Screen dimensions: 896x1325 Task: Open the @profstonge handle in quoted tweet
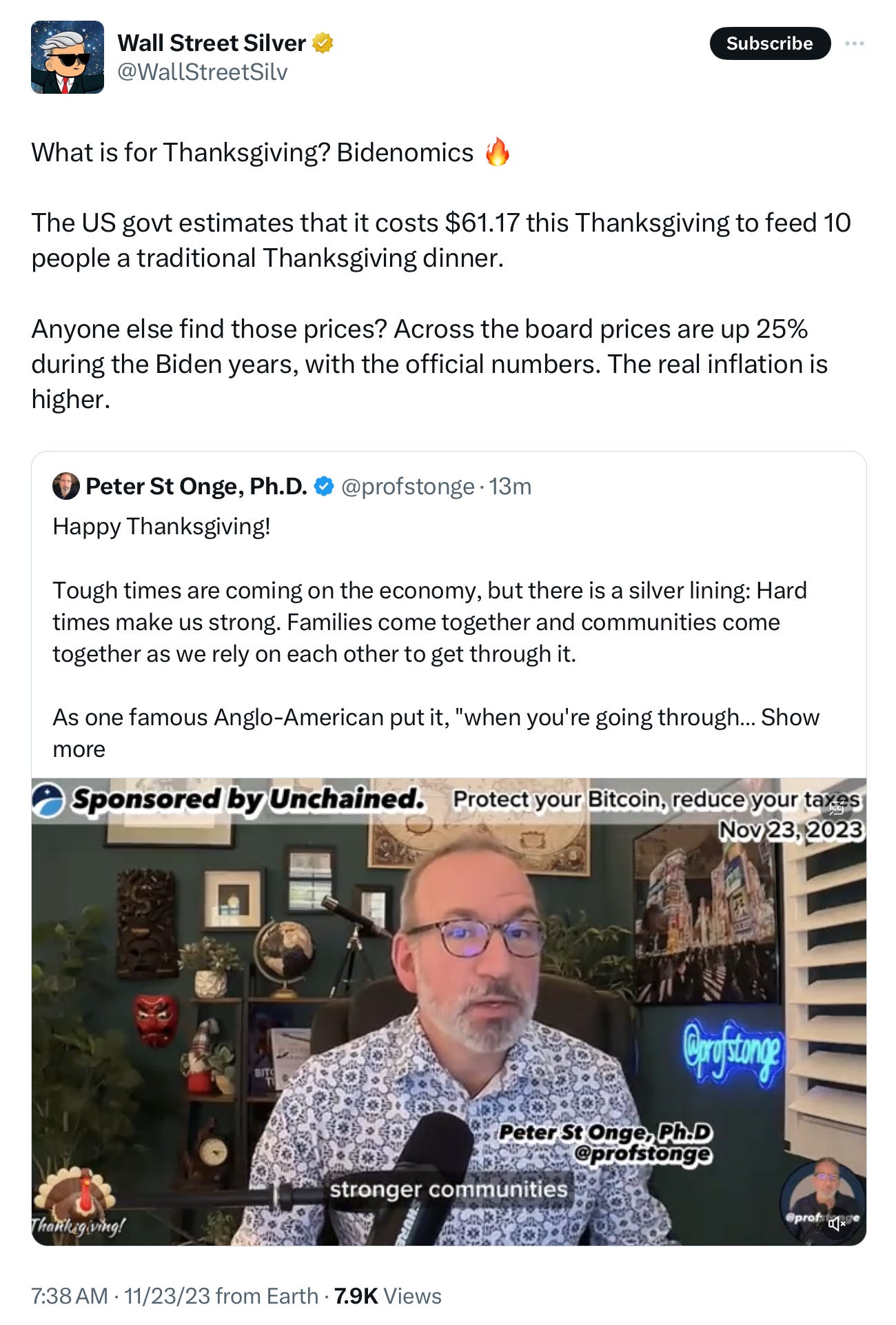407,486
